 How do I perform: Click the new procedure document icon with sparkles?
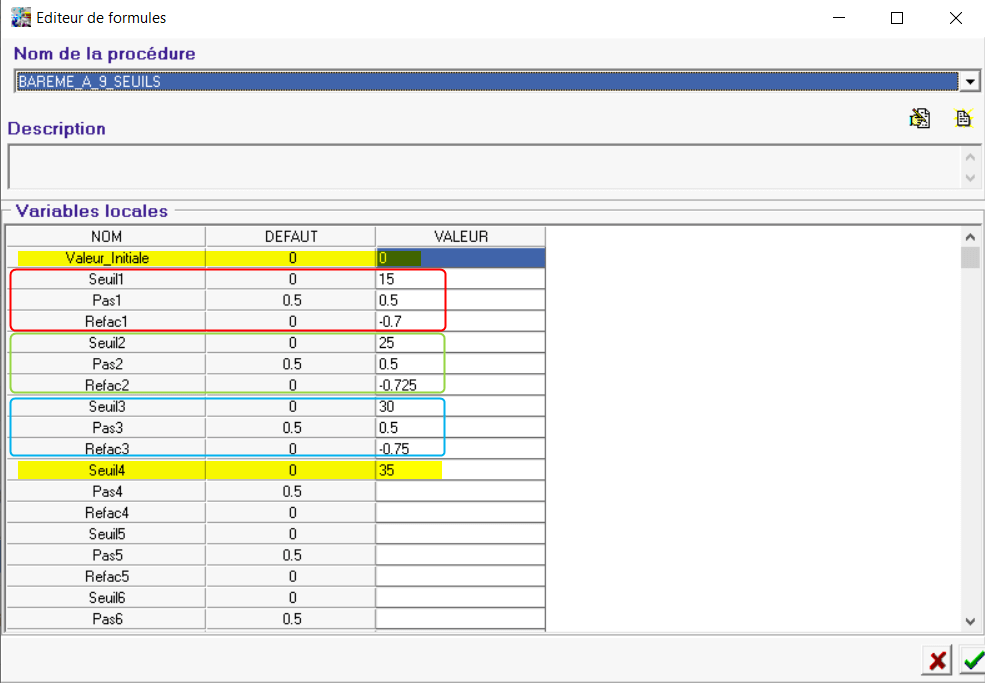point(963,118)
